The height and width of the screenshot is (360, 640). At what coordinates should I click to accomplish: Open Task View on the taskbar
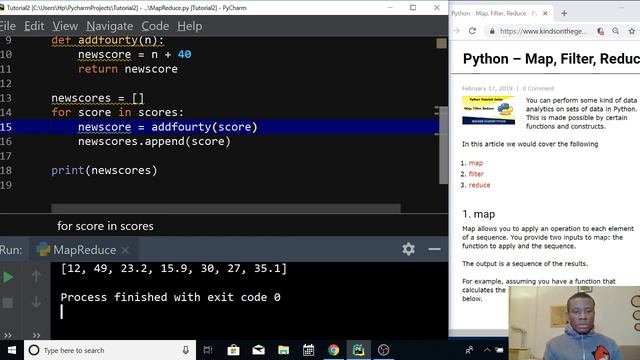[x=208, y=350]
